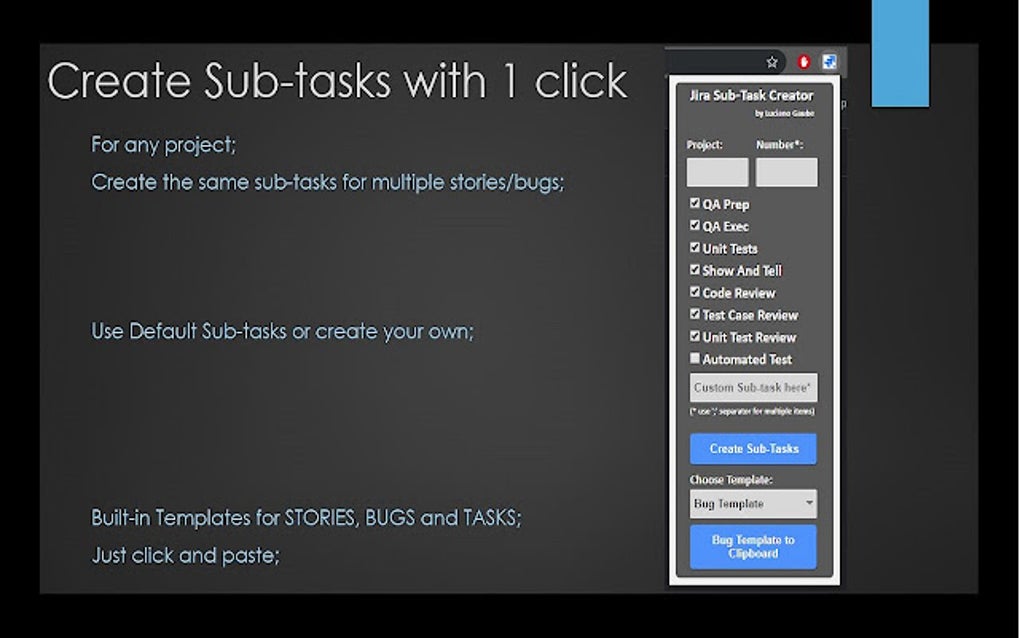The width and height of the screenshot is (1020, 638).
Task: Focus the Project input field
Action: 718,172
